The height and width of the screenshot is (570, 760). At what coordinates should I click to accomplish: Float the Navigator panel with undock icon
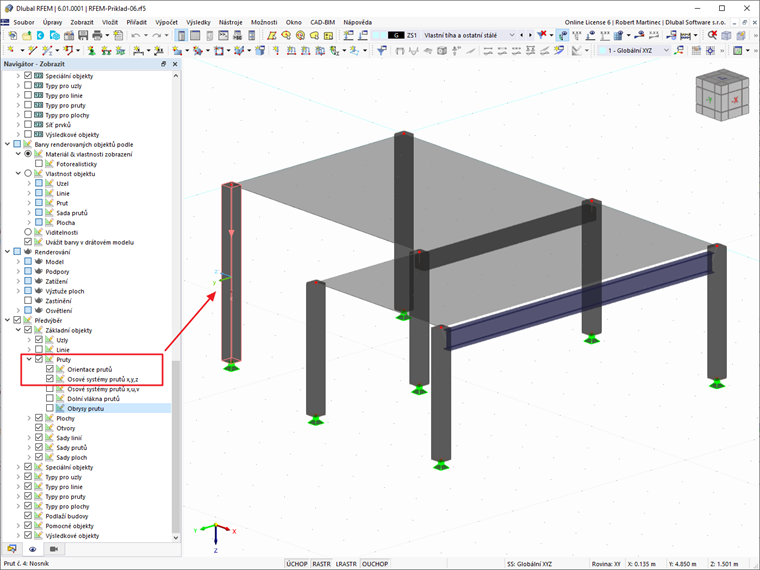(164, 64)
